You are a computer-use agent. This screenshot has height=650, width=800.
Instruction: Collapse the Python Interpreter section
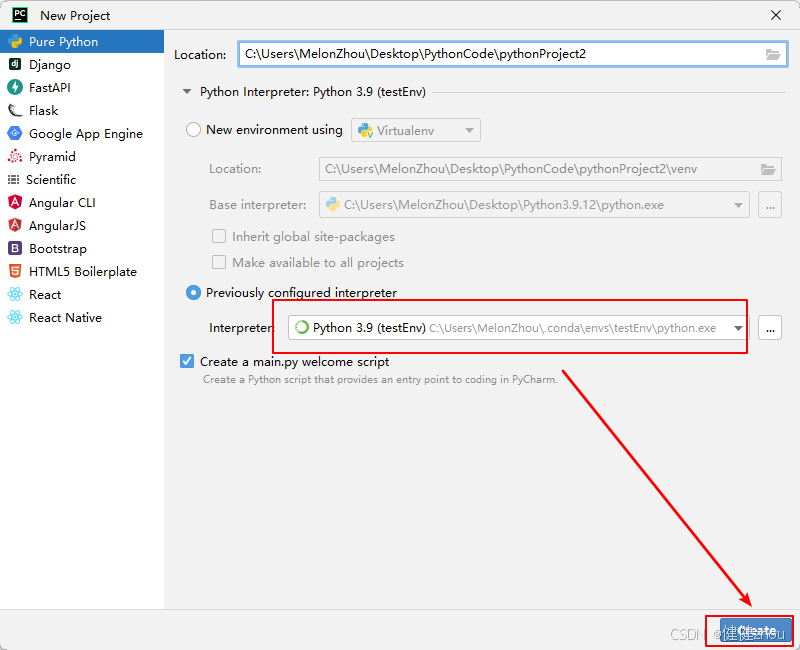(x=187, y=92)
